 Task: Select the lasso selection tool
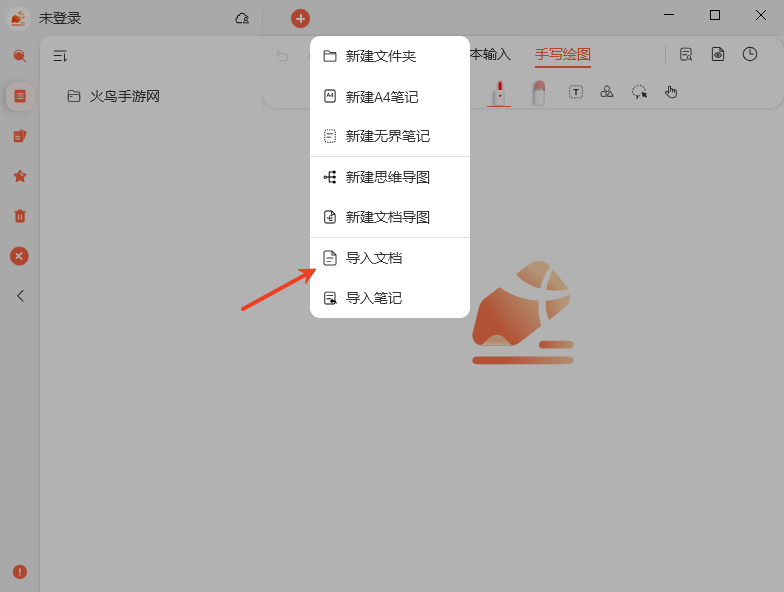click(x=639, y=92)
